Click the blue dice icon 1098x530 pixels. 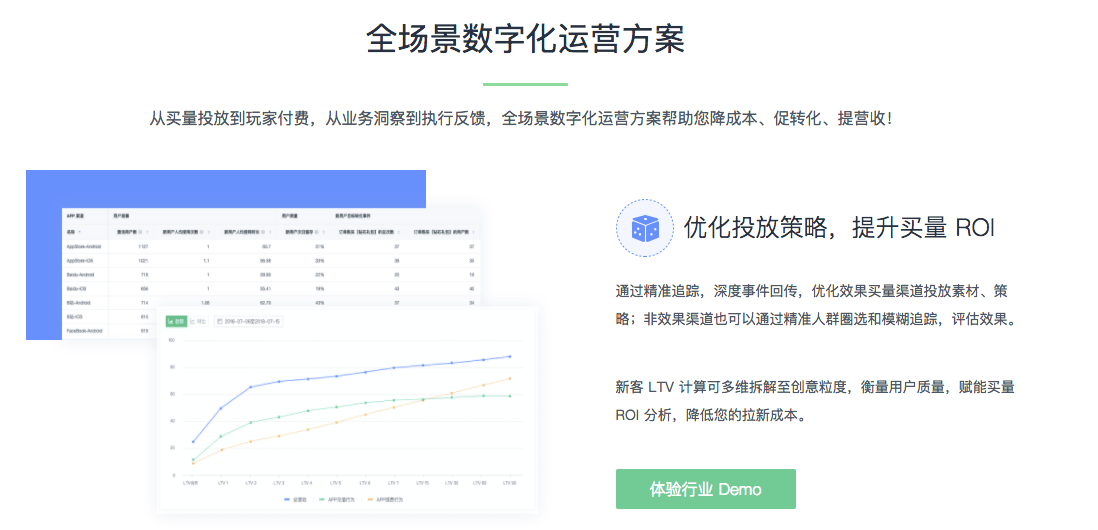(x=644, y=228)
